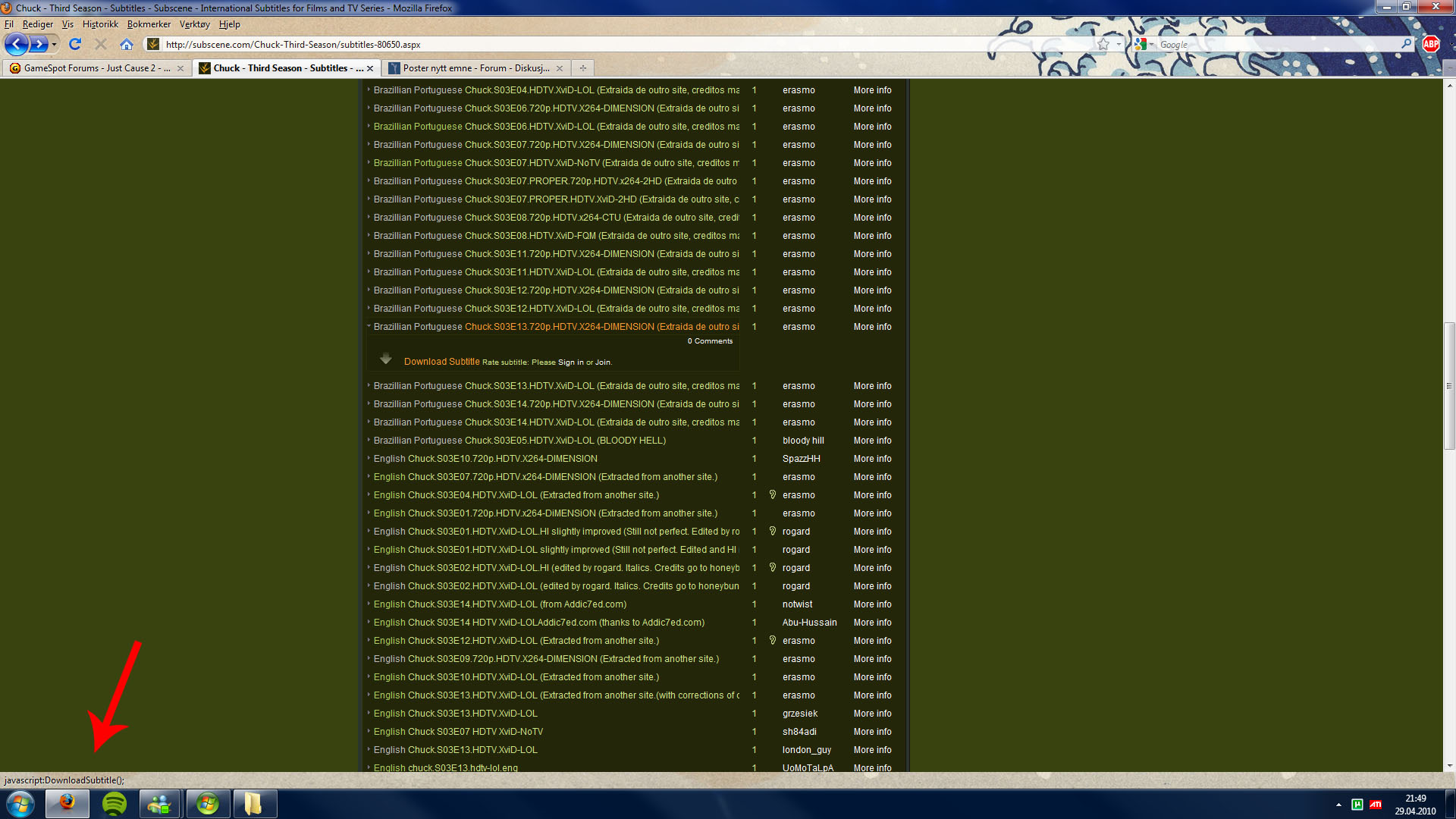Click the Download Subtitle link
Screen dimensions: 1456x819
tap(441, 362)
